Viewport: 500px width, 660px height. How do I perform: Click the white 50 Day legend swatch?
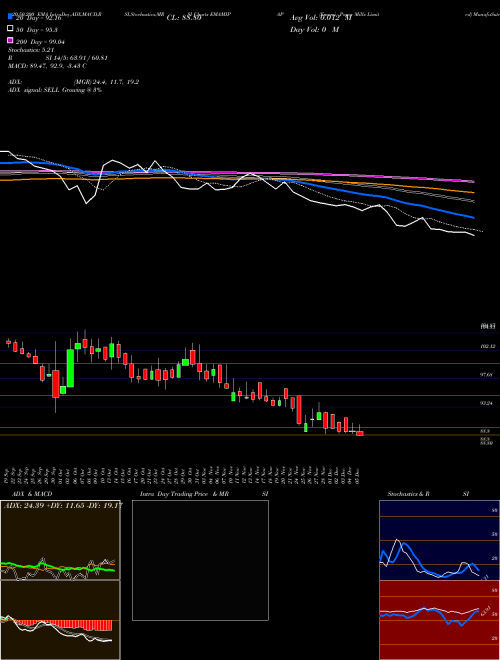[x=10, y=29]
